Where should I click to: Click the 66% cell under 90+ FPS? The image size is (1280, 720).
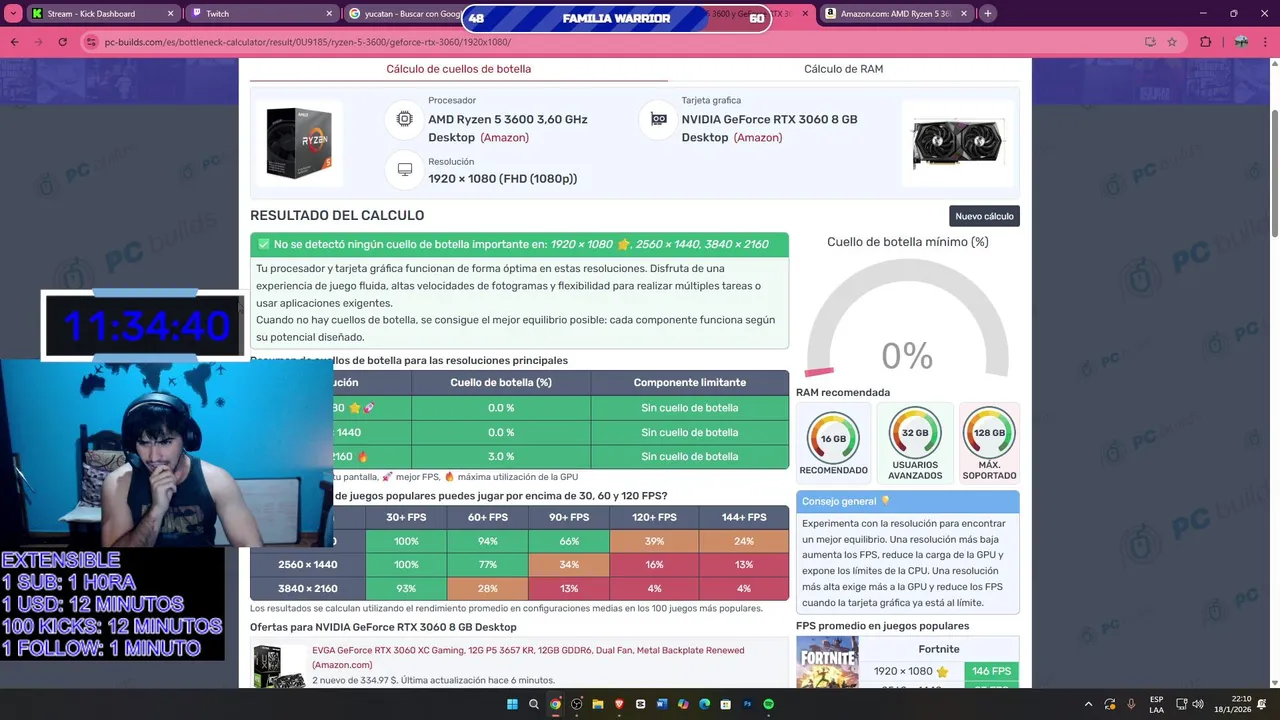(568, 541)
